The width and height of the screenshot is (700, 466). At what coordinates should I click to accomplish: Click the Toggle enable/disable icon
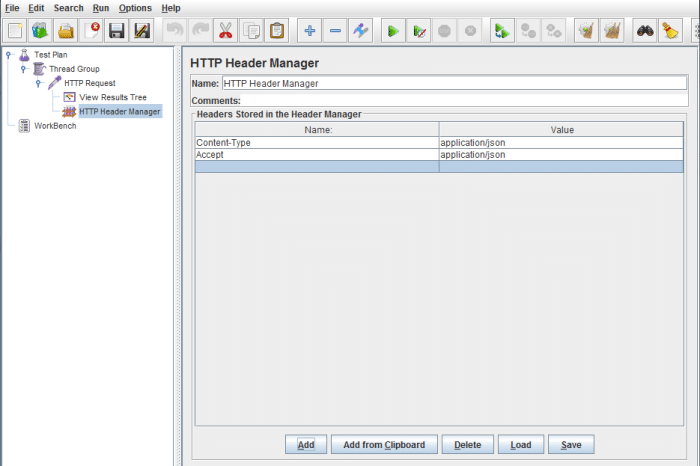coord(361,31)
